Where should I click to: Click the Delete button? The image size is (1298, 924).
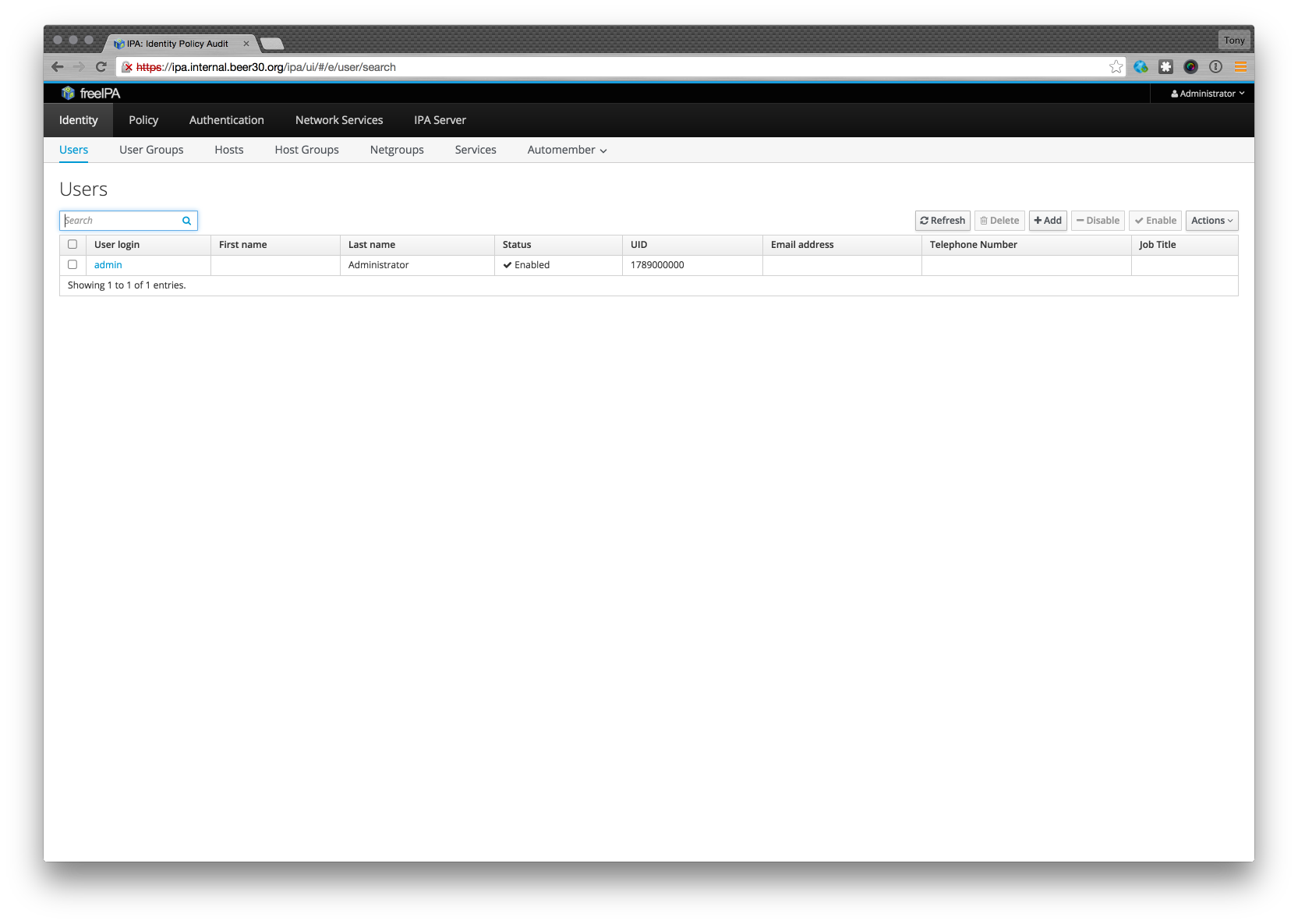coord(999,221)
